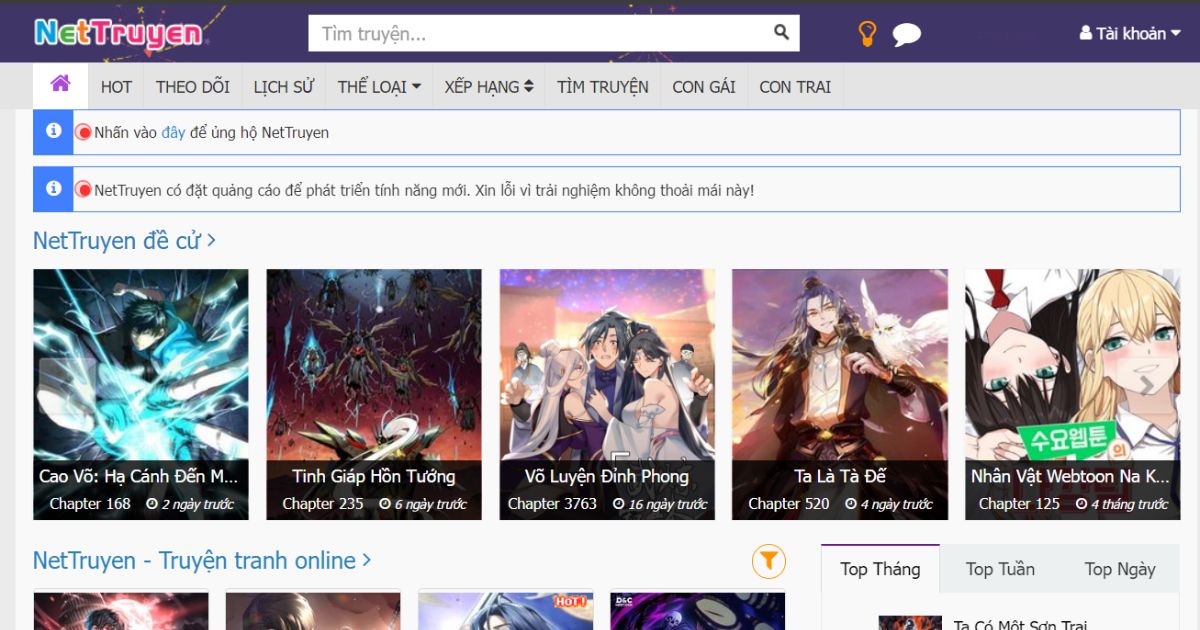This screenshot has width=1200, height=630.
Task: Click the Tìm truyện search field
Action: (540, 33)
